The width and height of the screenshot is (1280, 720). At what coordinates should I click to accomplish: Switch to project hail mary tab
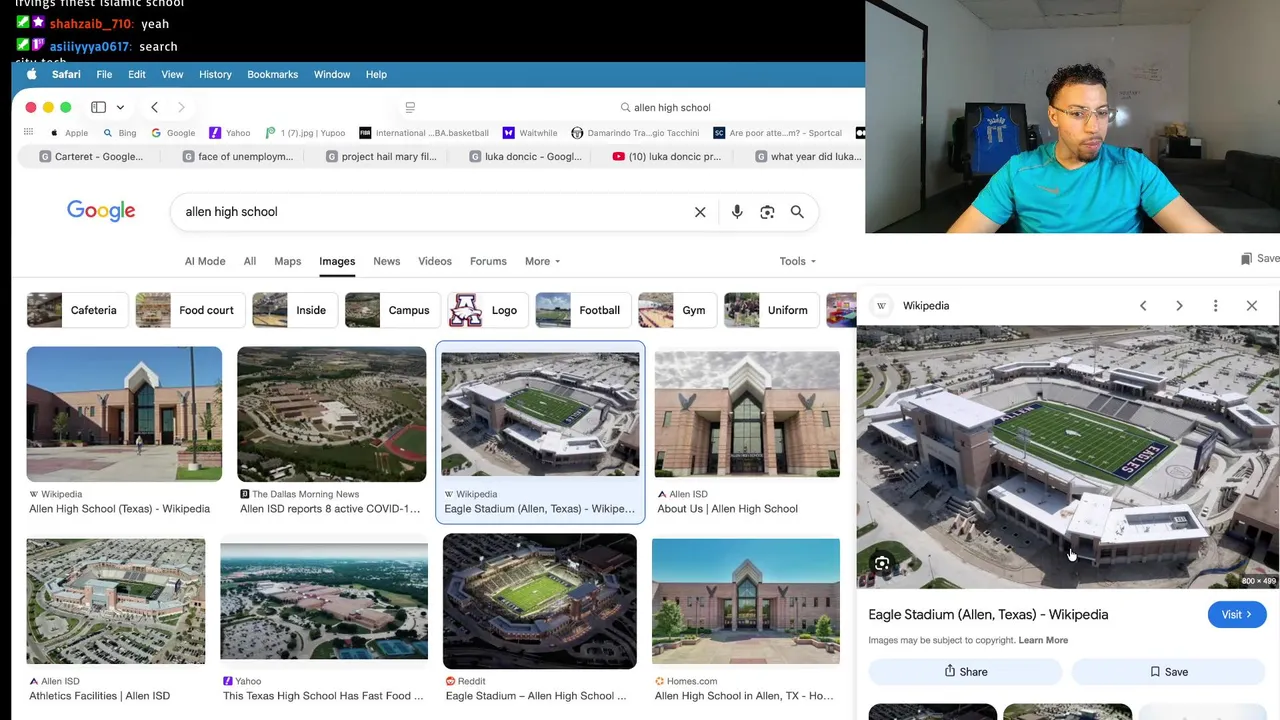click(x=381, y=156)
